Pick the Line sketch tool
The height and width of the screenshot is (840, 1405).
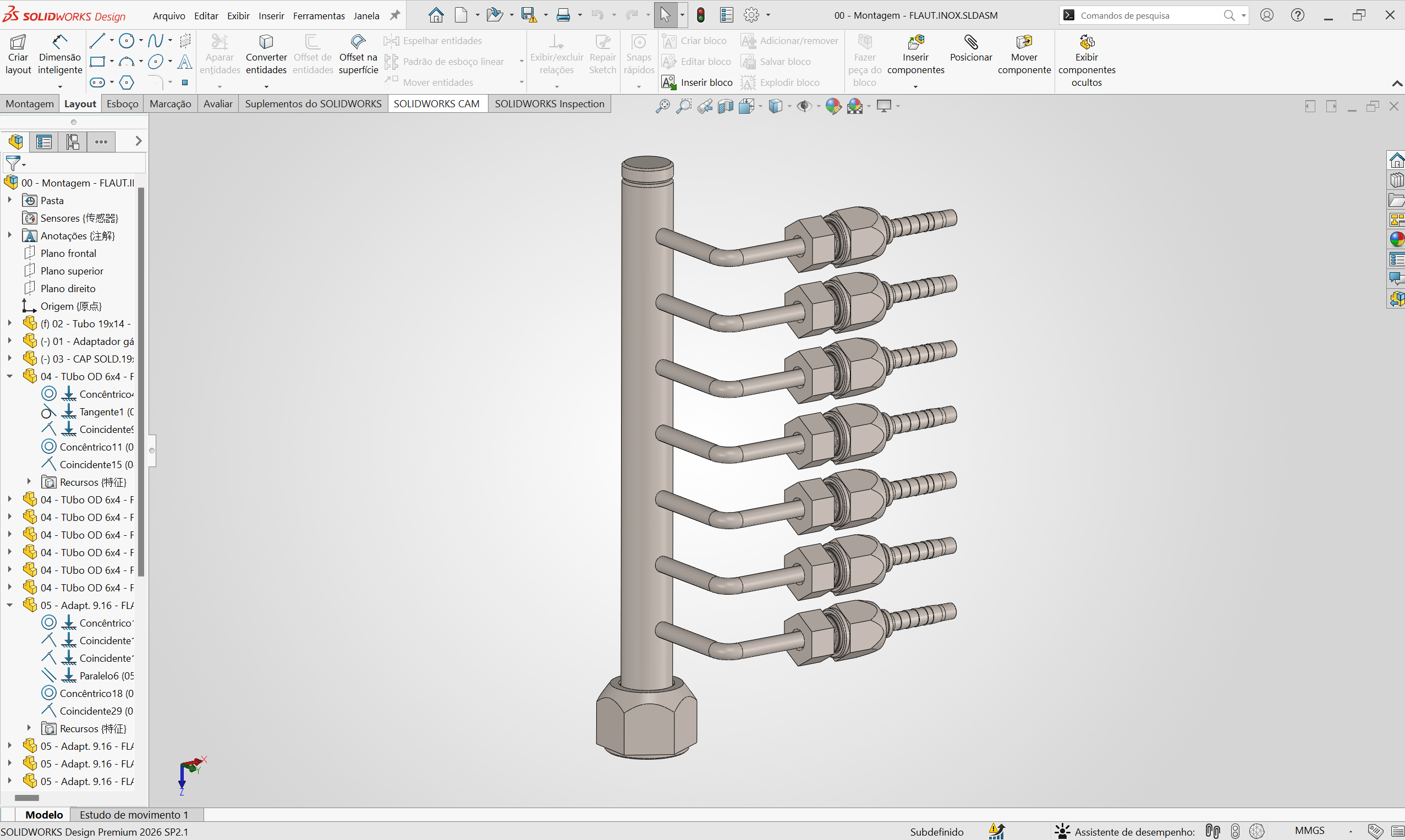tap(97, 41)
